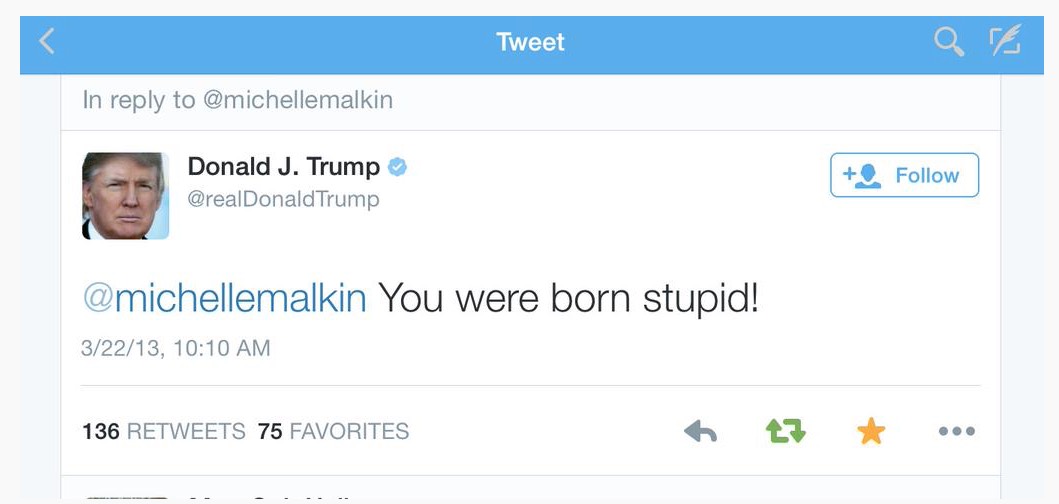Reply to the tweet using arrow icon

tap(700, 431)
